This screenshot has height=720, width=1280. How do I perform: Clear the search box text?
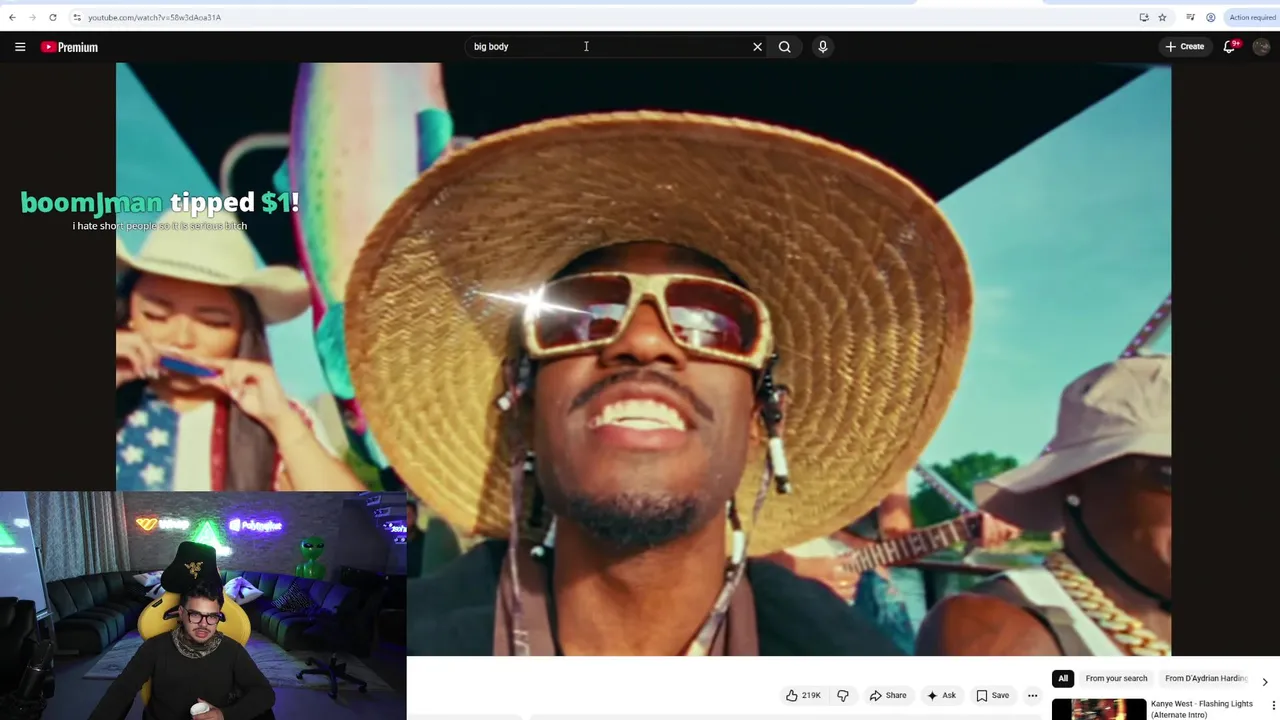pyautogui.click(x=757, y=47)
